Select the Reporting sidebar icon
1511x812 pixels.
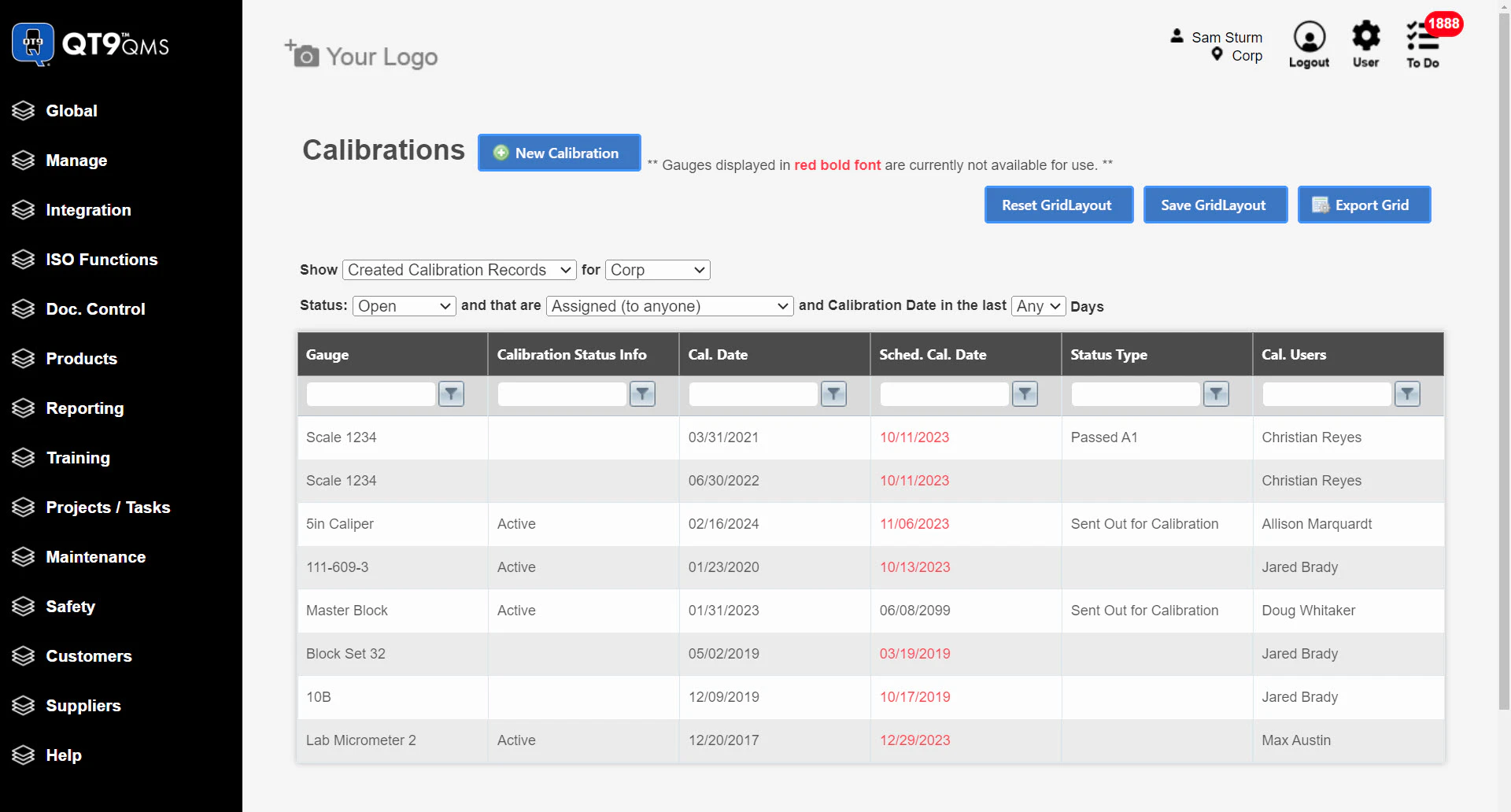[23, 408]
